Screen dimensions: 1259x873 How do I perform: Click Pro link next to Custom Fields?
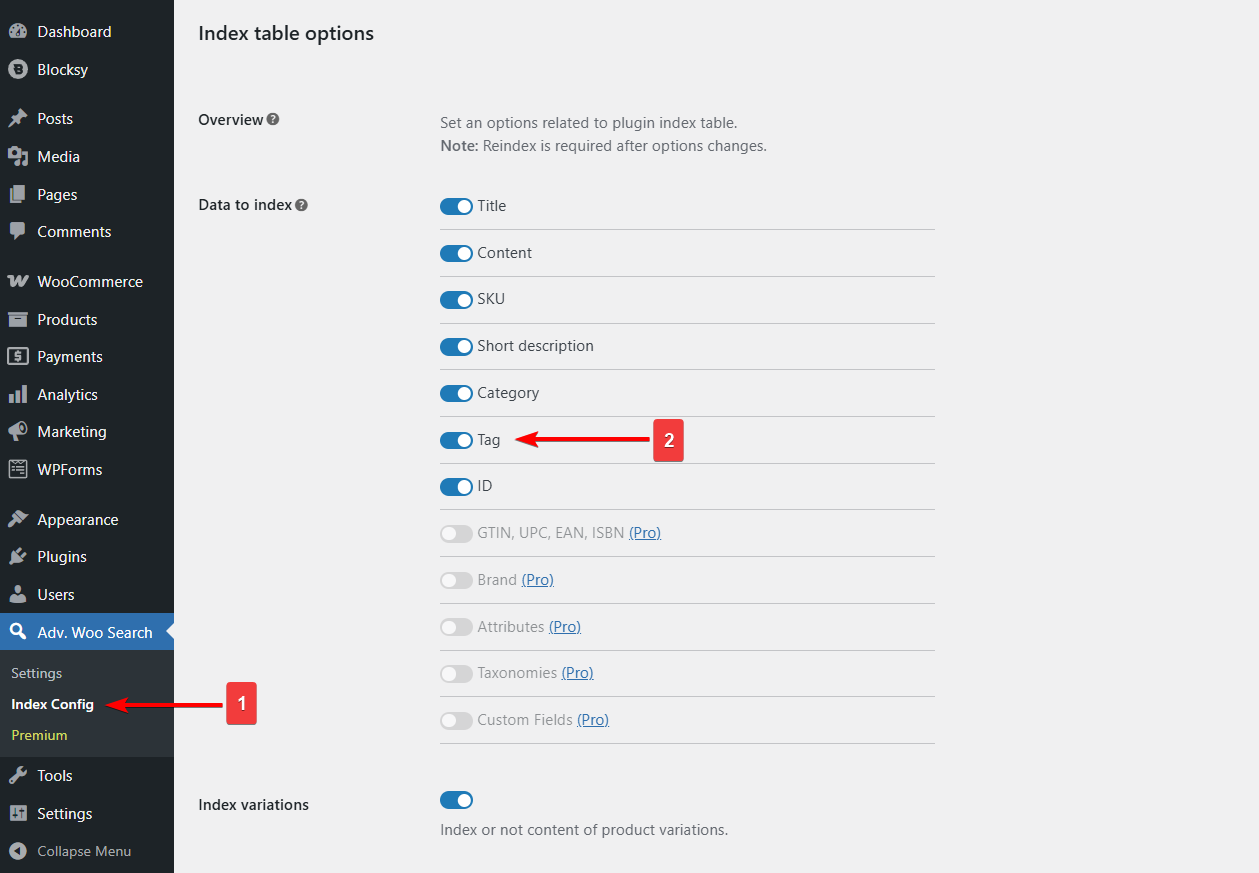click(x=593, y=720)
